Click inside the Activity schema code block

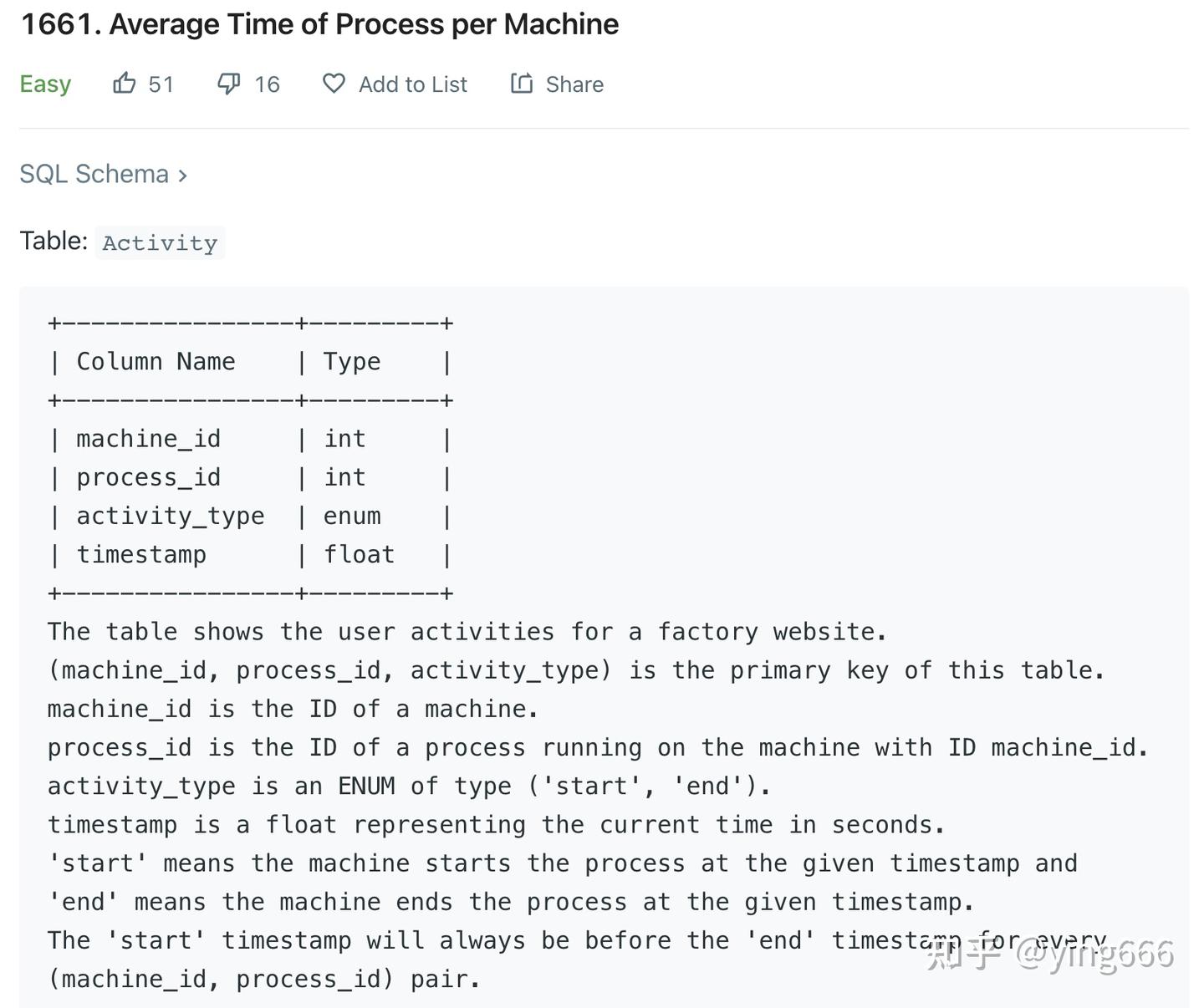[585, 501]
